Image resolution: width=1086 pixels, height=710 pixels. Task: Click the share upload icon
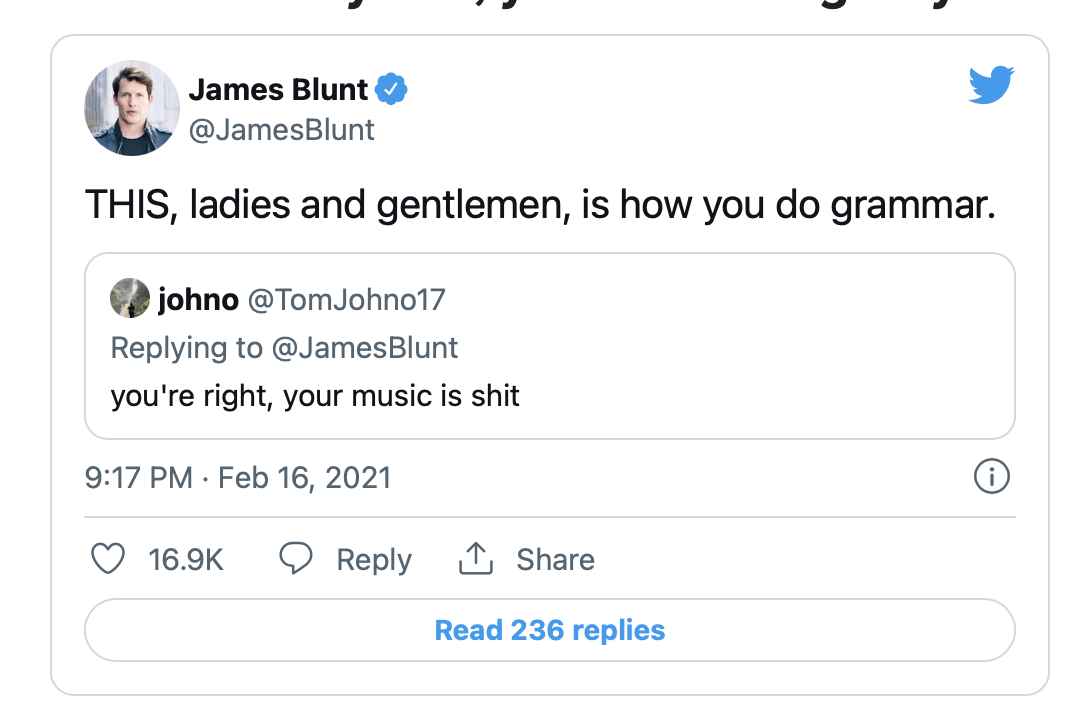476,559
